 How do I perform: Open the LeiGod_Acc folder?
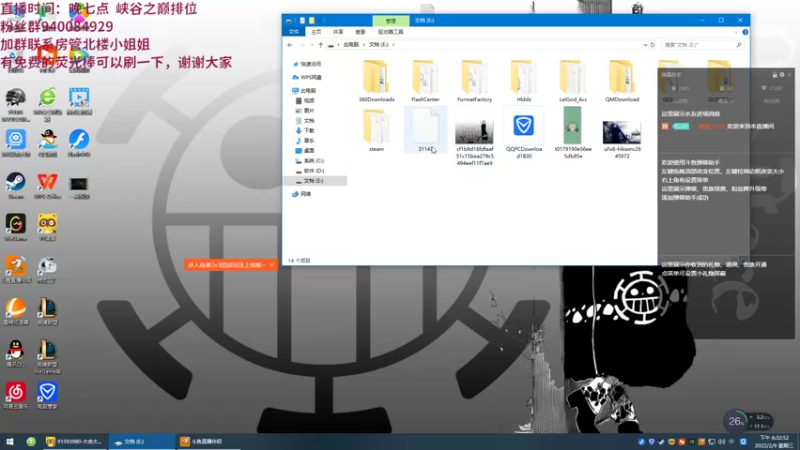coord(572,81)
